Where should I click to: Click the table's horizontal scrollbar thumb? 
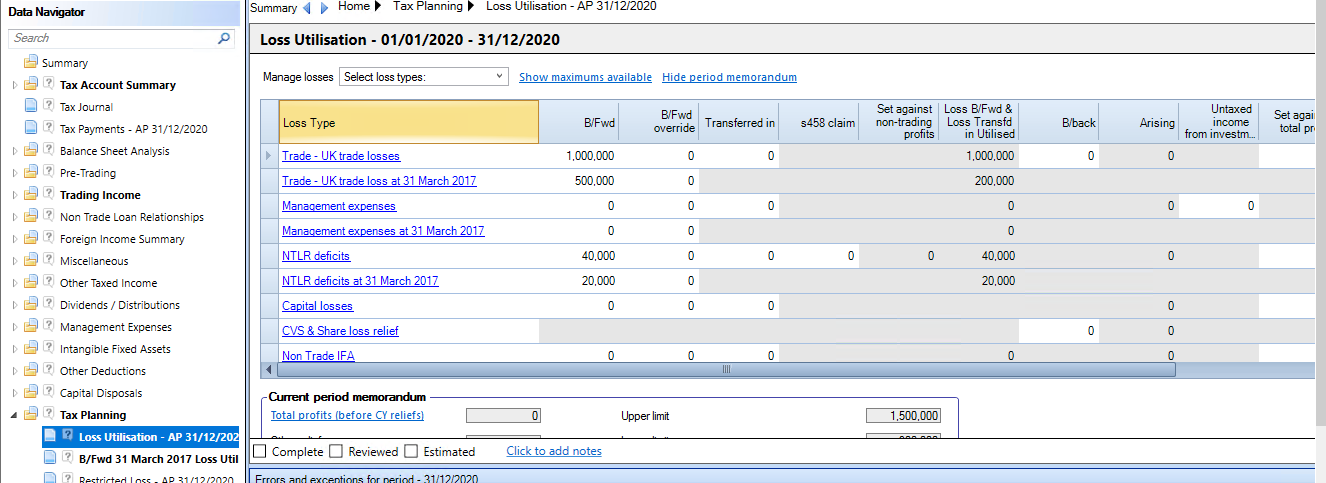point(727,370)
